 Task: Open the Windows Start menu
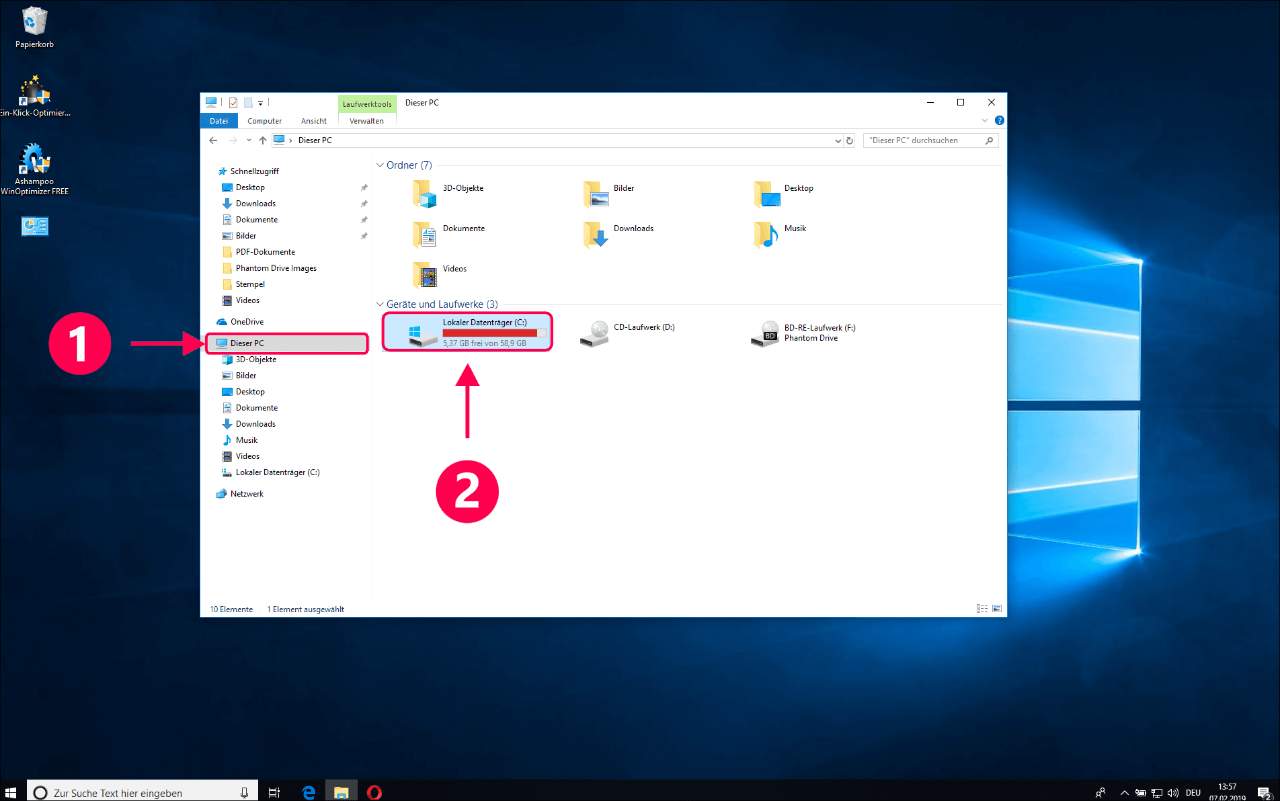coord(12,791)
